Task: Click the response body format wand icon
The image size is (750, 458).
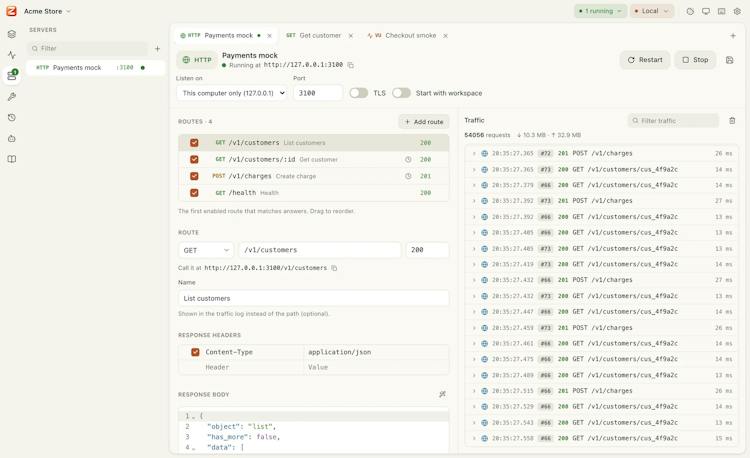Action: (442, 394)
